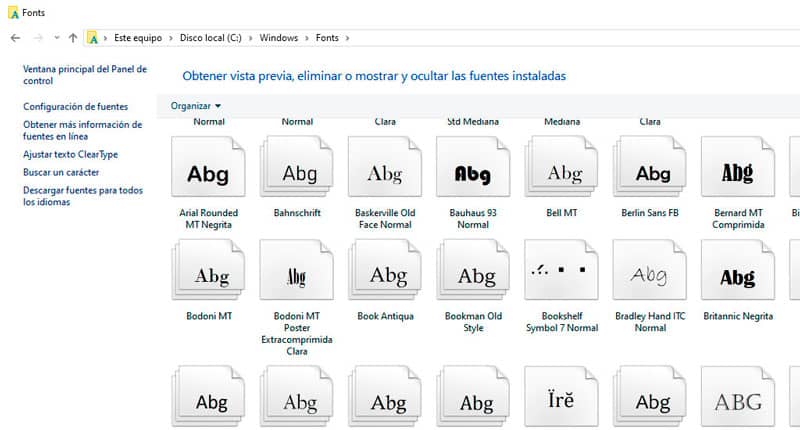Screen dimensions: 800x430
Task: Select the Baskerville Old Face Normal font icon
Action: (x=385, y=166)
